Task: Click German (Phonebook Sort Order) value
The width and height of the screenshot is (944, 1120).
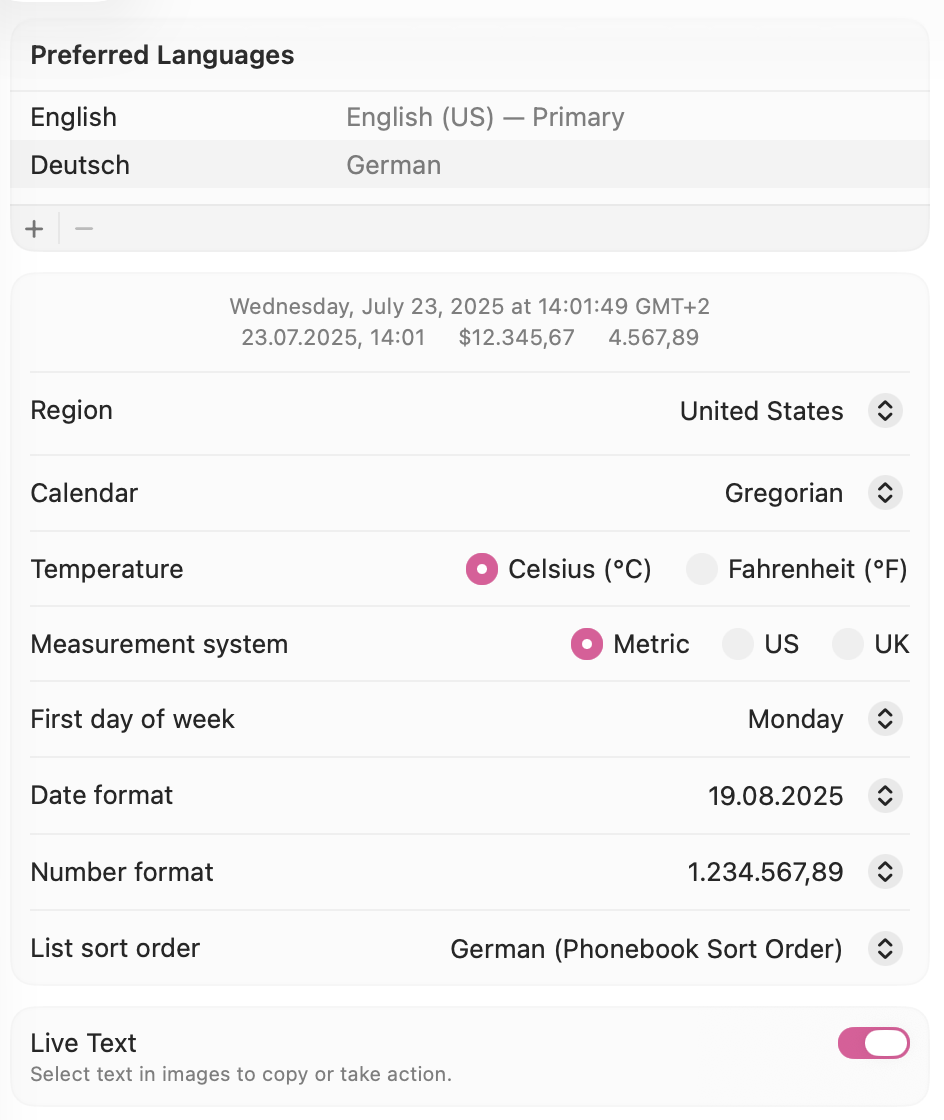Action: pos(646,948)
